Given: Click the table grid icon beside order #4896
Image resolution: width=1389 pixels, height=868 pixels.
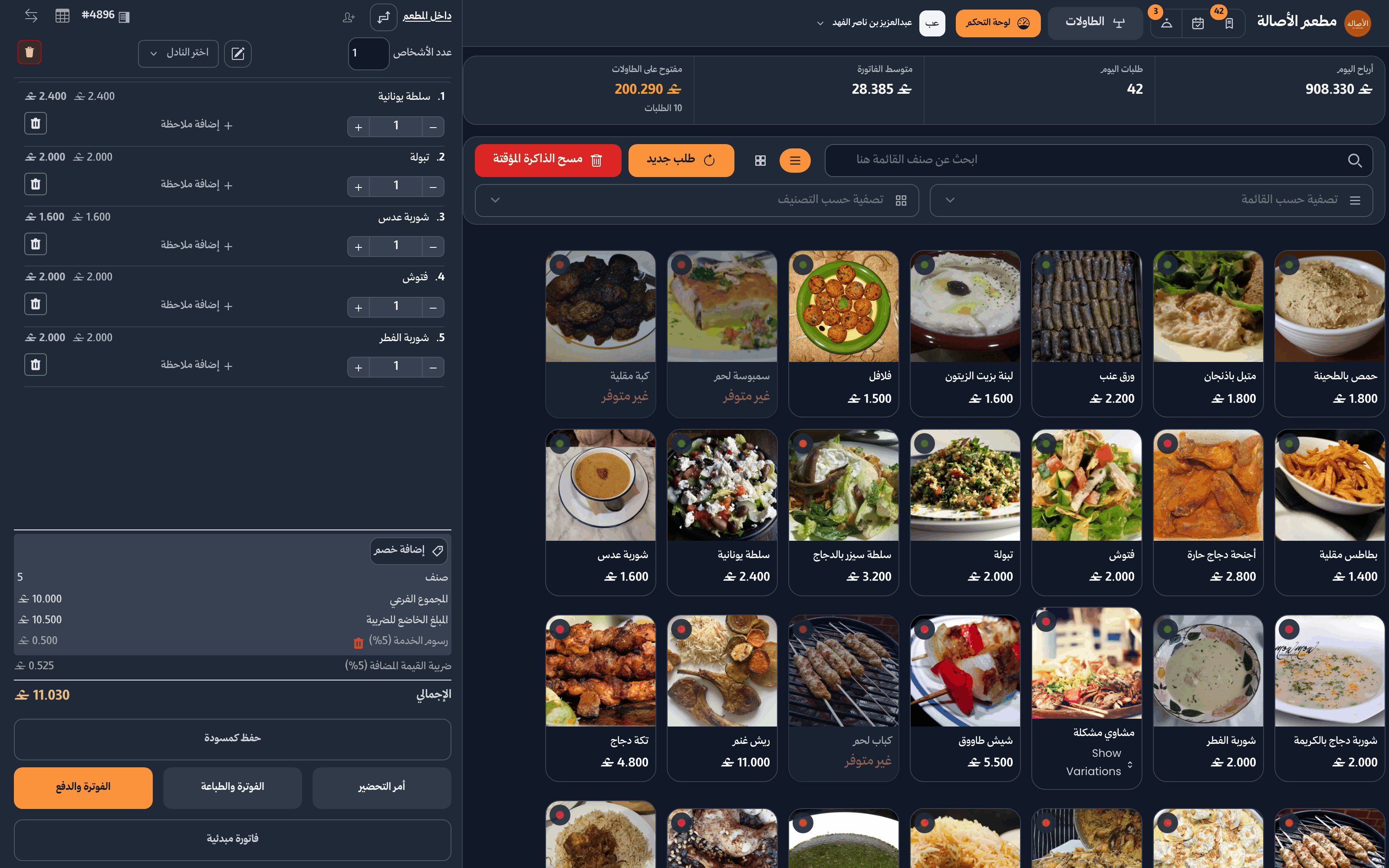Looking at the screenshot, I should pyautogui.click(x=62, y=16).
